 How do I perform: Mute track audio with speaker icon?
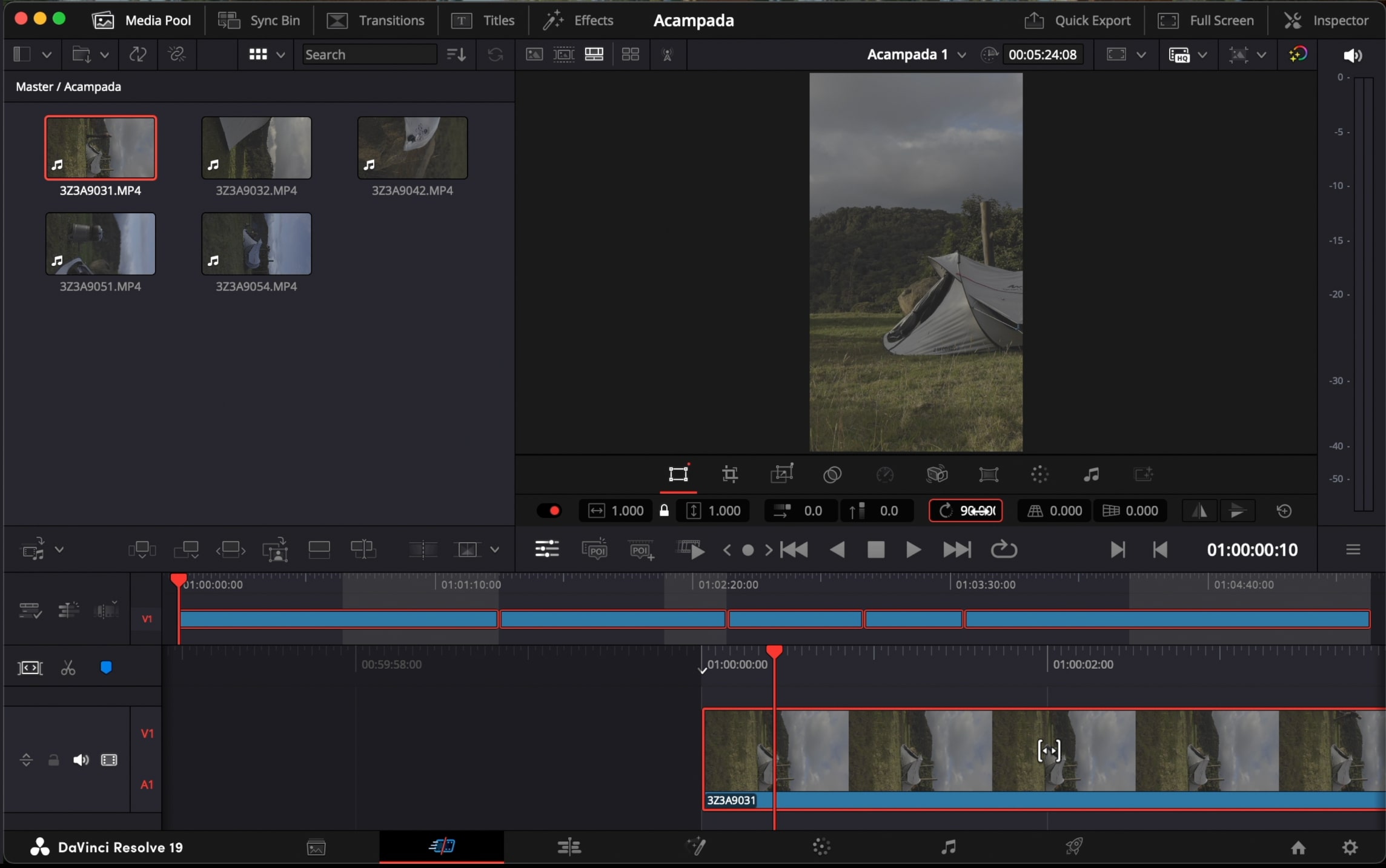coord(81,760)
